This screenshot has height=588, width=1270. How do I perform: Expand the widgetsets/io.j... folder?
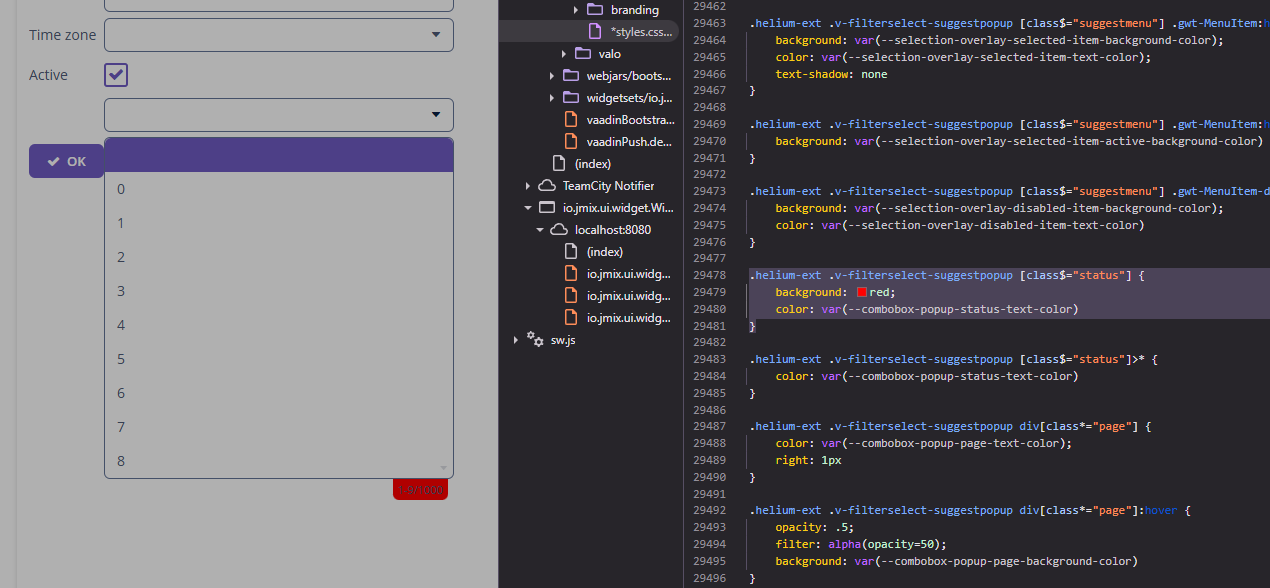pyautogui.click(x=552, y=98)
